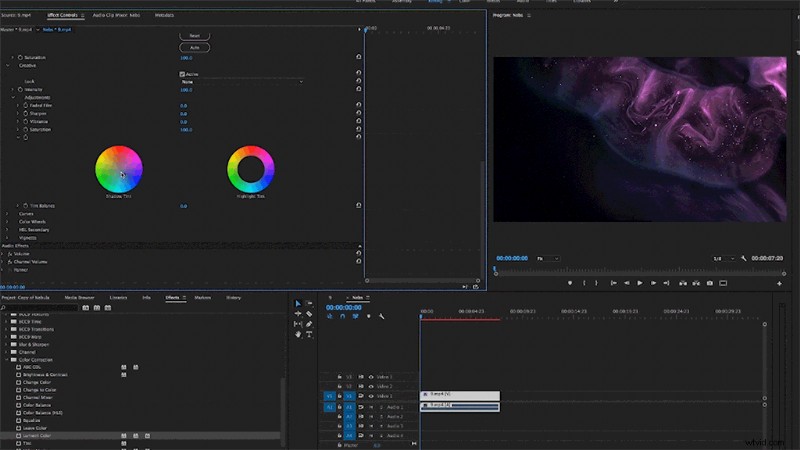Toggle visibility of Video 1 track
The image size is (800, 450).
click(x=371, y=396)
